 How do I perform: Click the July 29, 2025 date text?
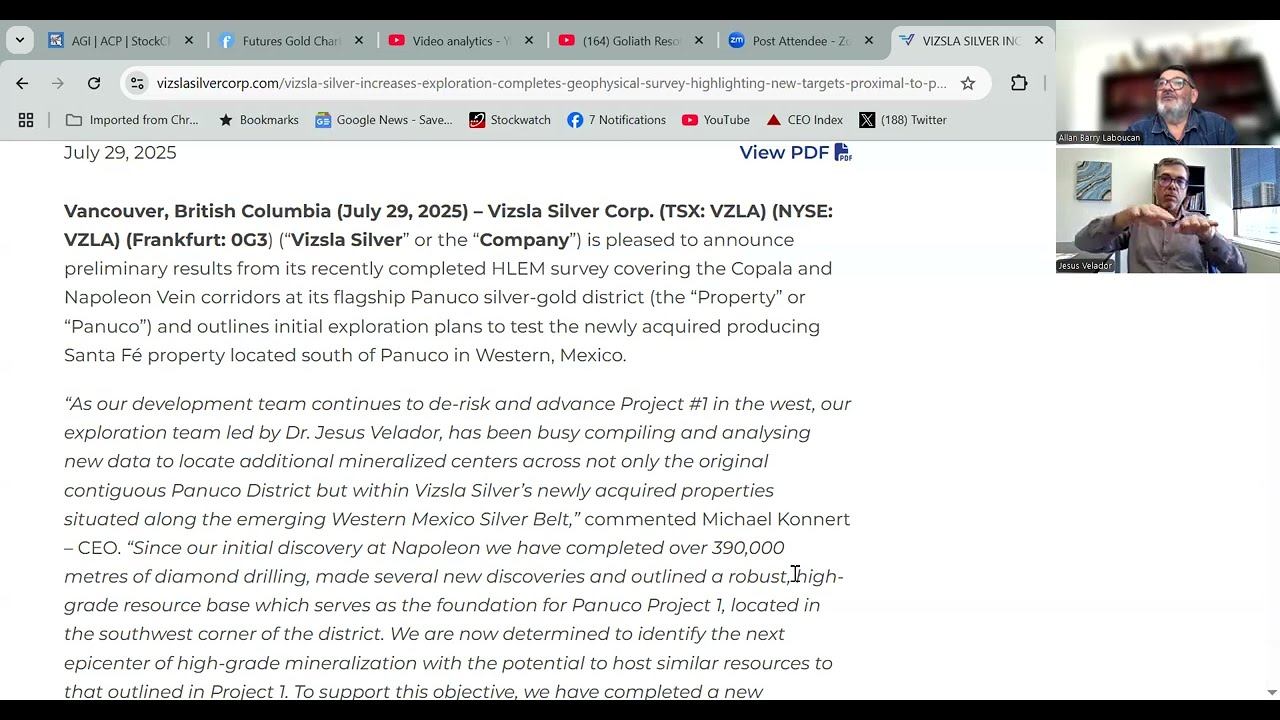click(120, 152)
